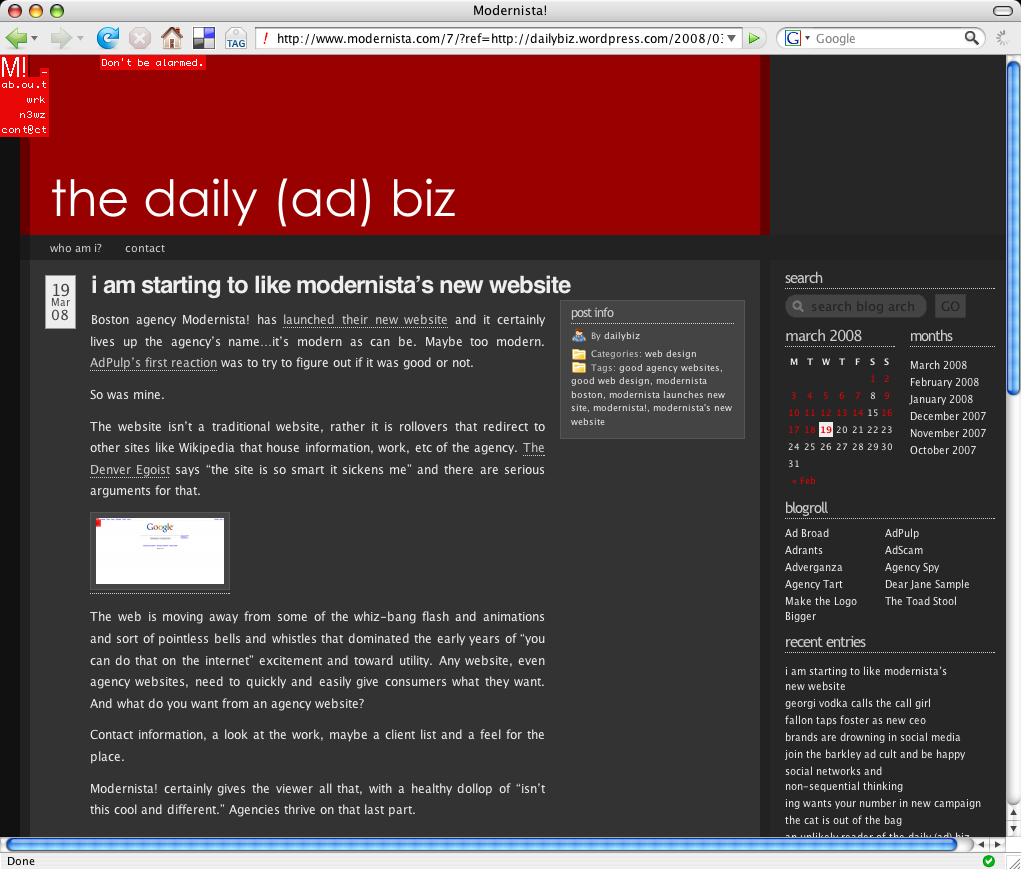Open the Google screenshot thumbnail
The width and height of the screenshot is (1021, 870).
point(160,551)
